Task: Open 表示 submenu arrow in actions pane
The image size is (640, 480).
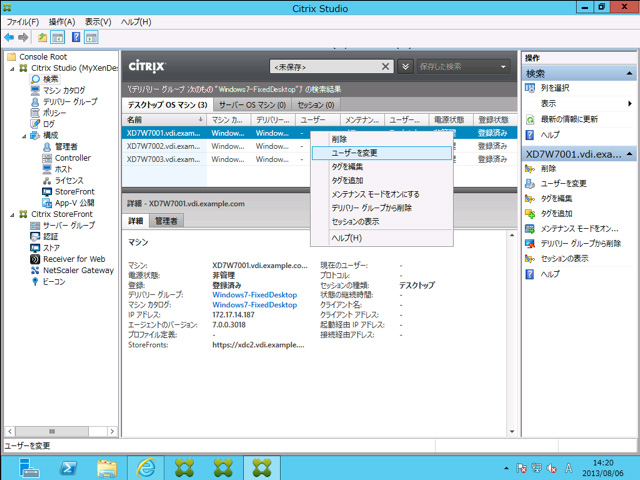Action: [x=630, y=104]
